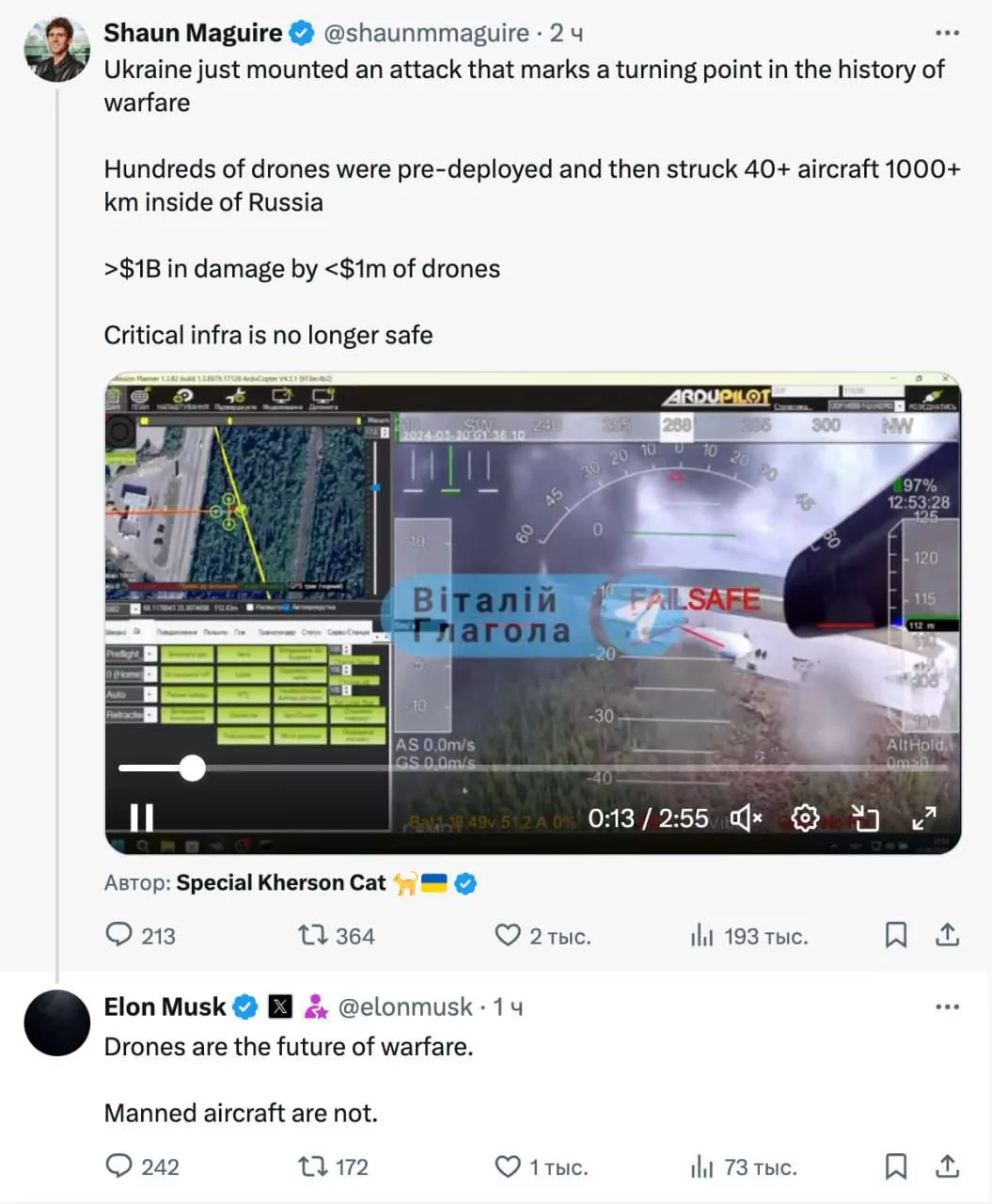
Task: Expand video to fullscreen
Action: (924, 818)
